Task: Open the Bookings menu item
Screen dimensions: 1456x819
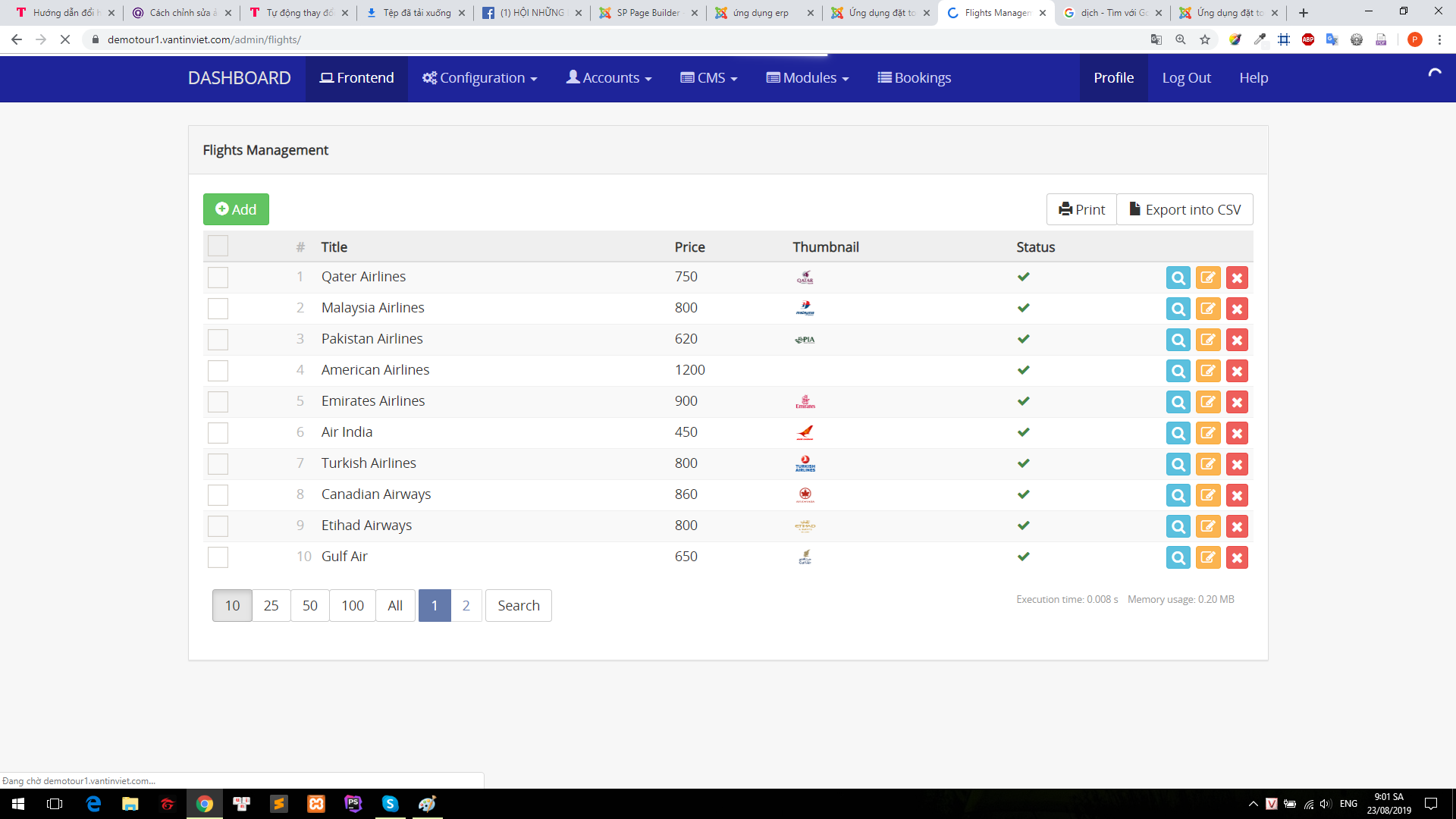Action: (915, 78)
